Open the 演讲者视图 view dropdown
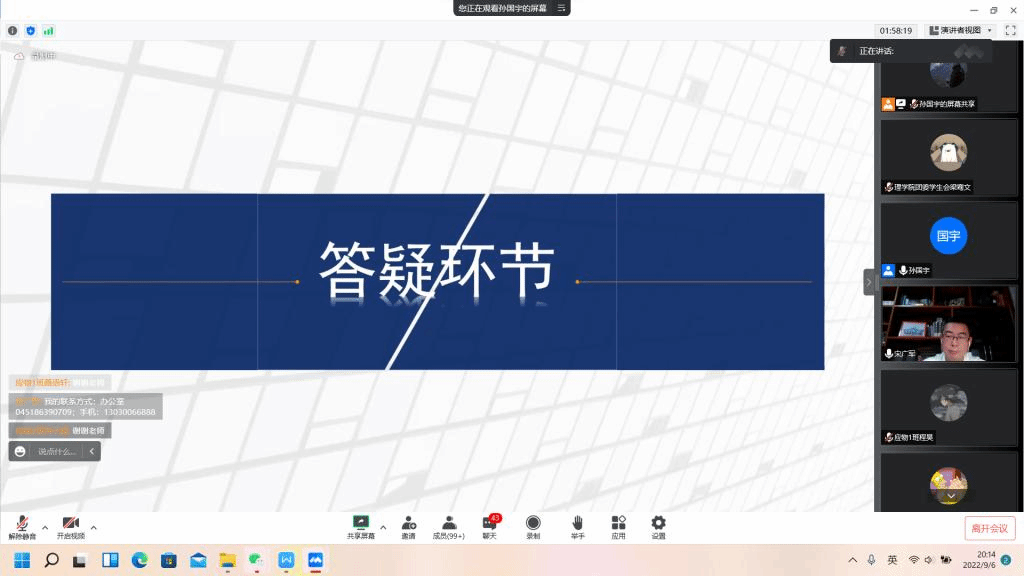Image resolution: width=1024 pixels, height=576 pixels. click(960, 31)
